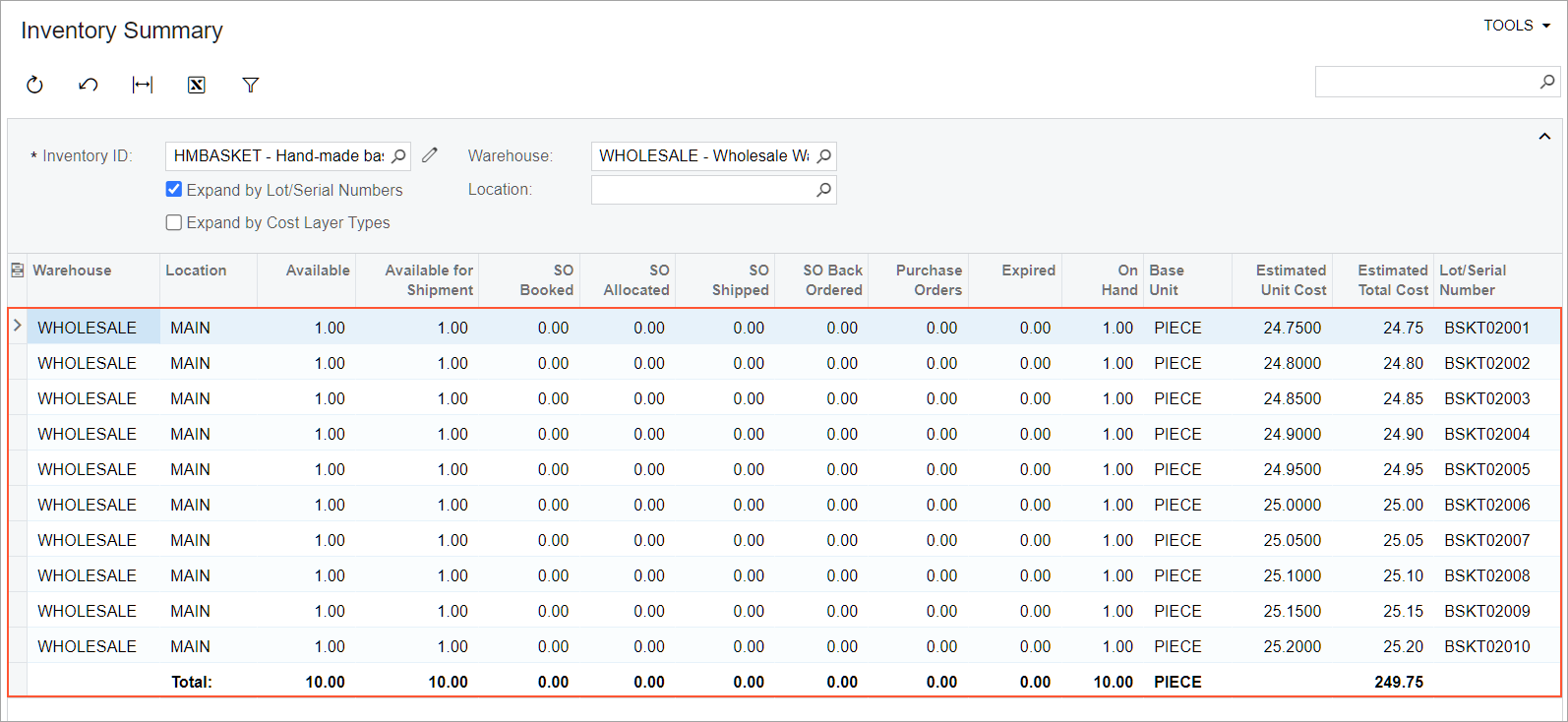Click the grid column configuration icon

coord(18,271)
